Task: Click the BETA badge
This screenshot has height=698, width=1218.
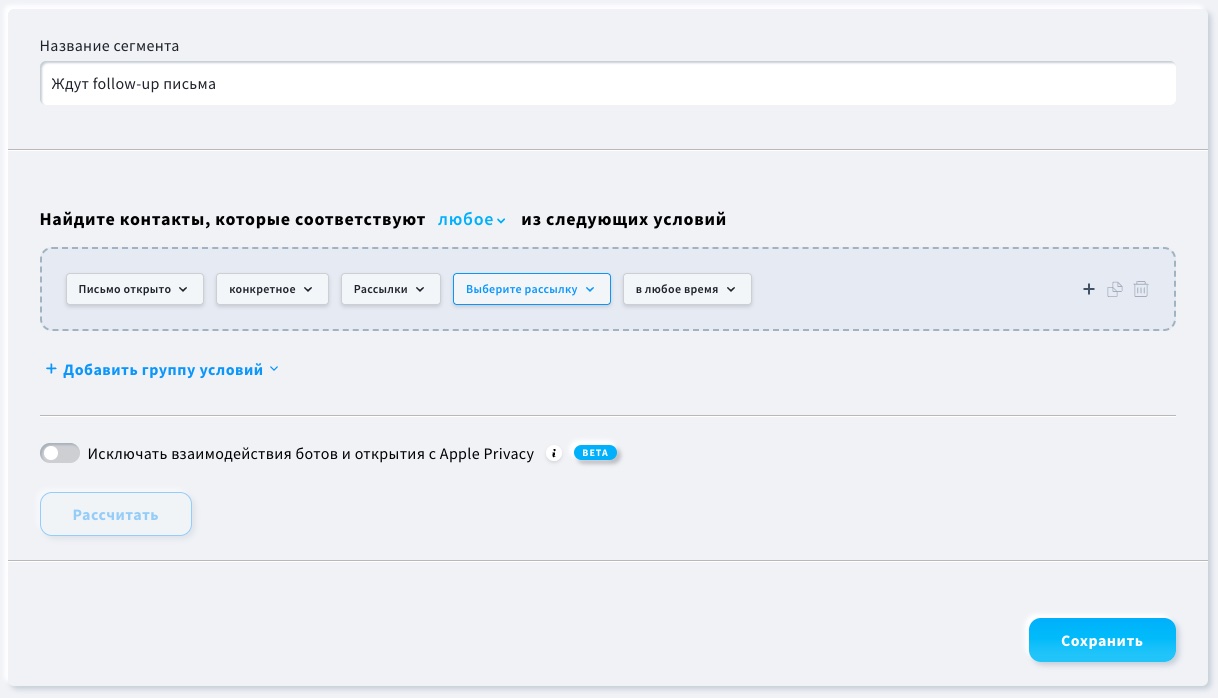Action: (595, 453)
